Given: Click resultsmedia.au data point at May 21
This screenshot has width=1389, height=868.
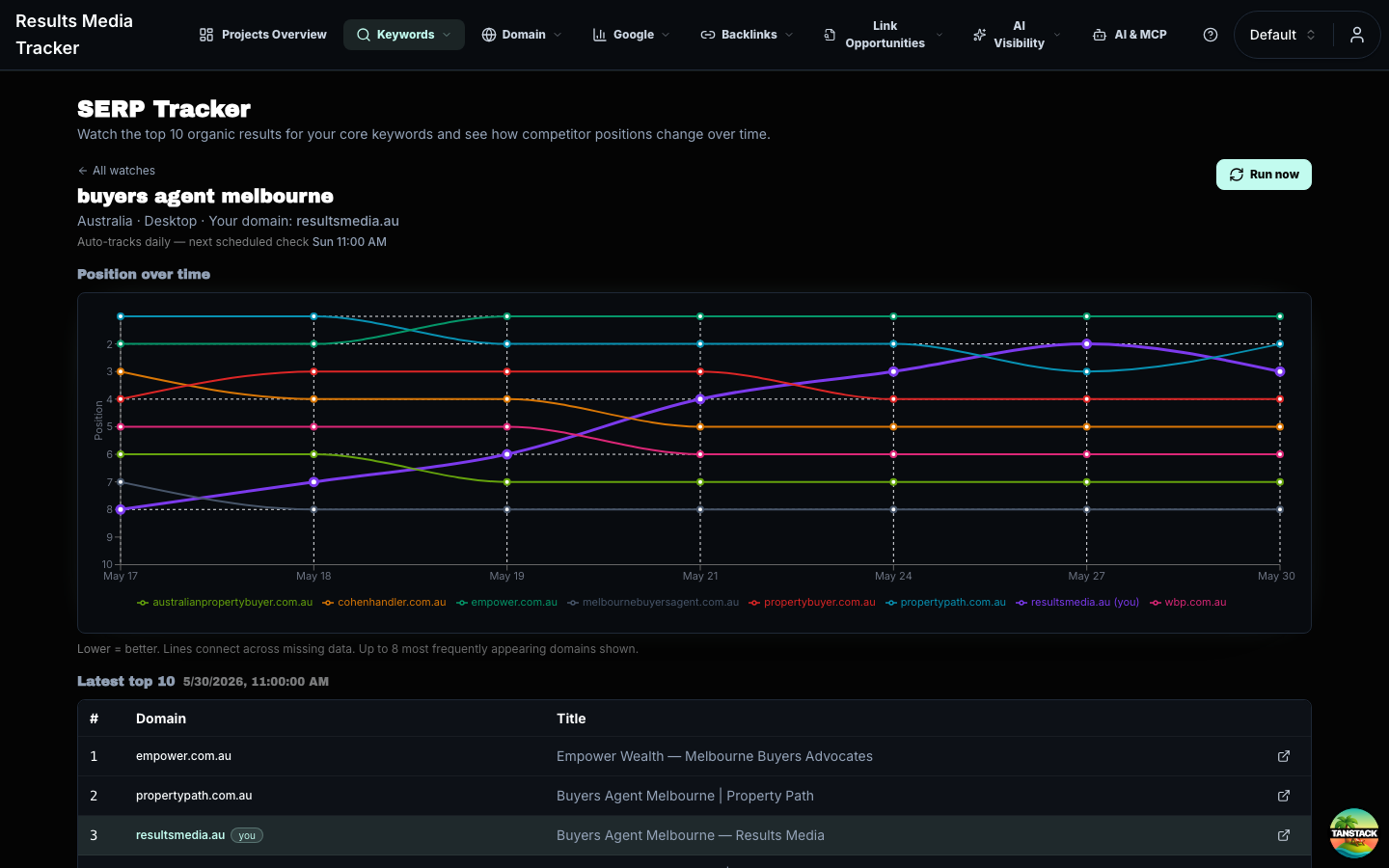Looking at the screenshot, I should coord(700,399).
